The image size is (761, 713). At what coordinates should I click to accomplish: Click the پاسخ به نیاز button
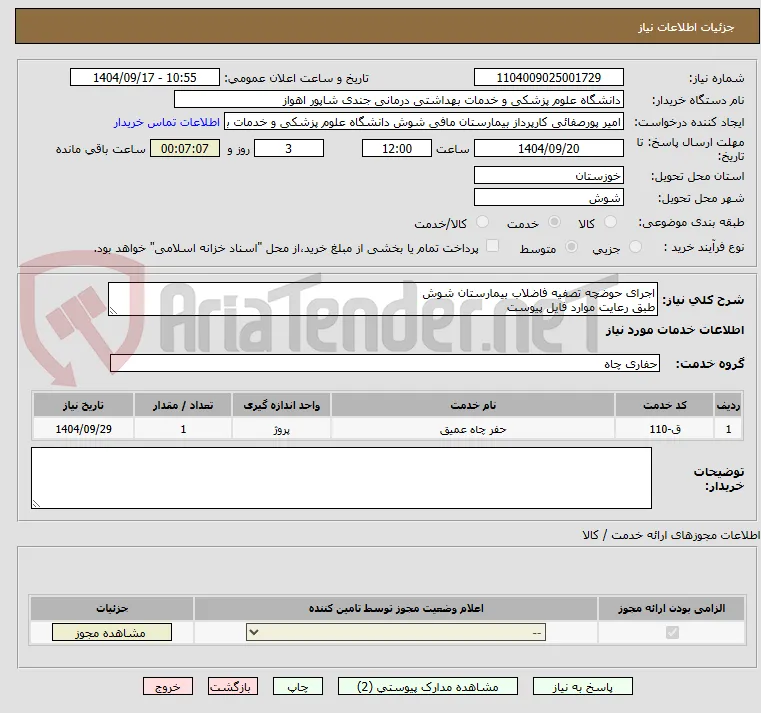pyautogui.click(x=582, y=686)
